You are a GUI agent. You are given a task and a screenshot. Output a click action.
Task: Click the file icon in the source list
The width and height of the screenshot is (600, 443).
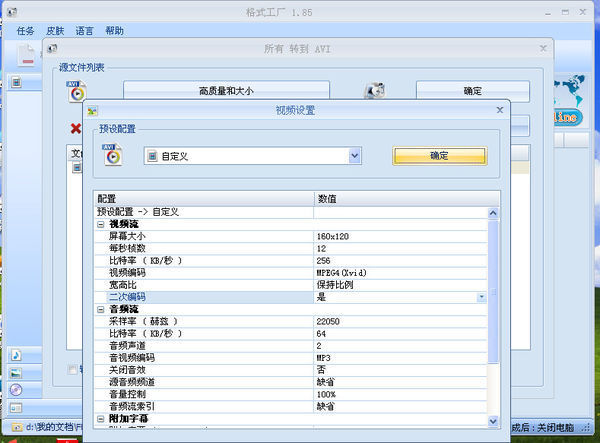[x=77, y=168]
